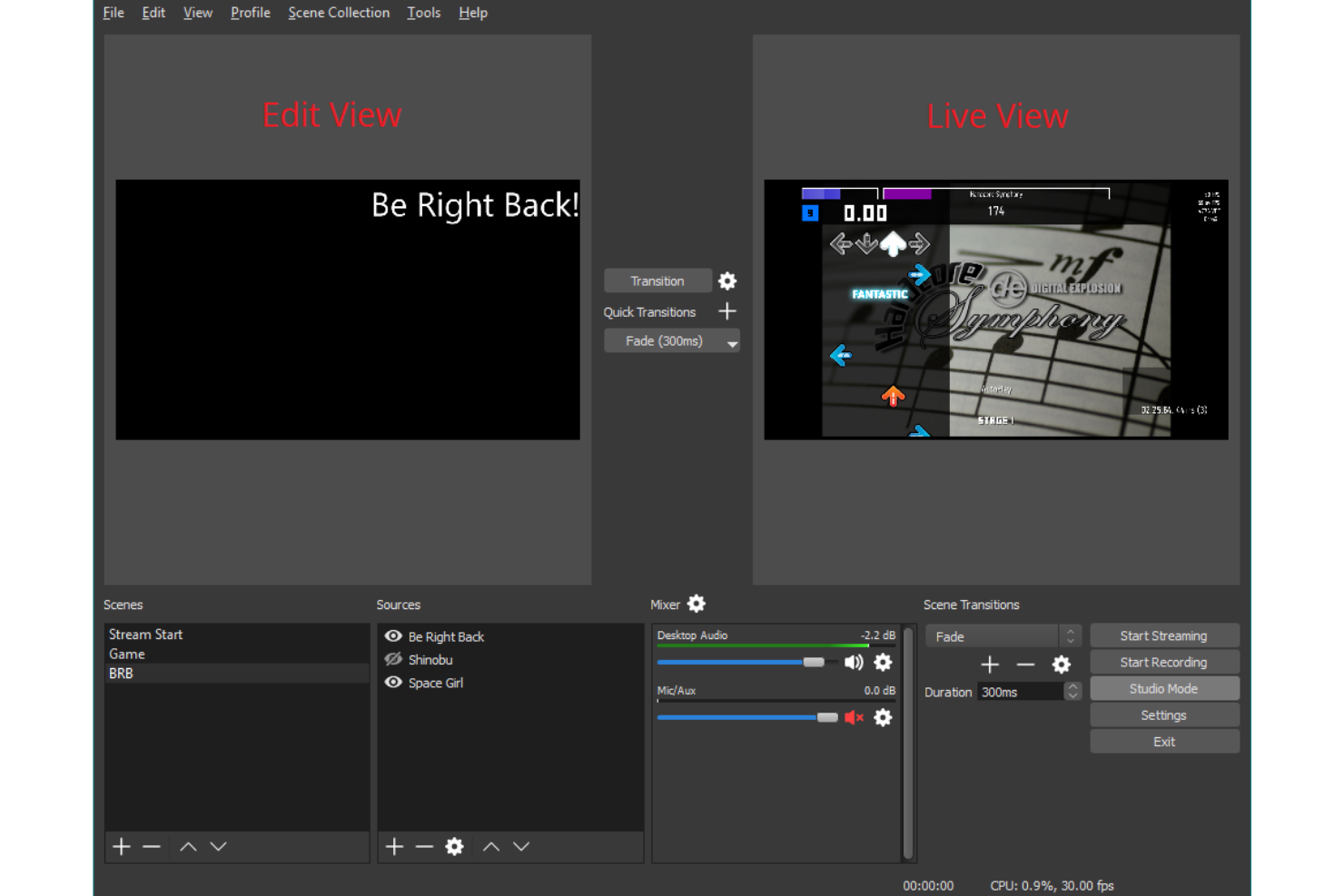Open Desktop Audio advanced settings gear
The width and height of the screenshot is (1344, 896).
pos(882,662)
